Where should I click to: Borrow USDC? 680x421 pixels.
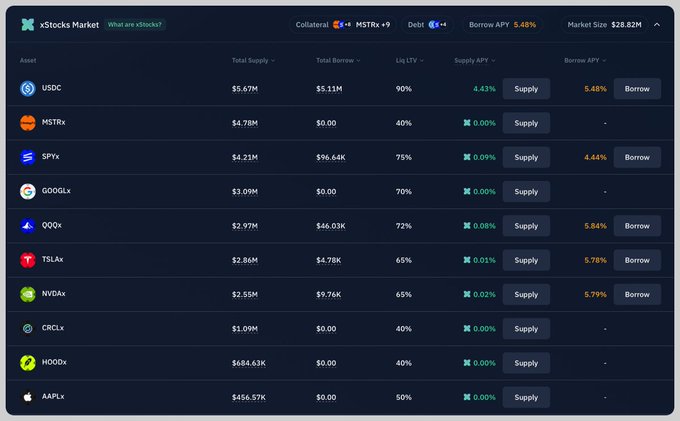pos(637,88)
